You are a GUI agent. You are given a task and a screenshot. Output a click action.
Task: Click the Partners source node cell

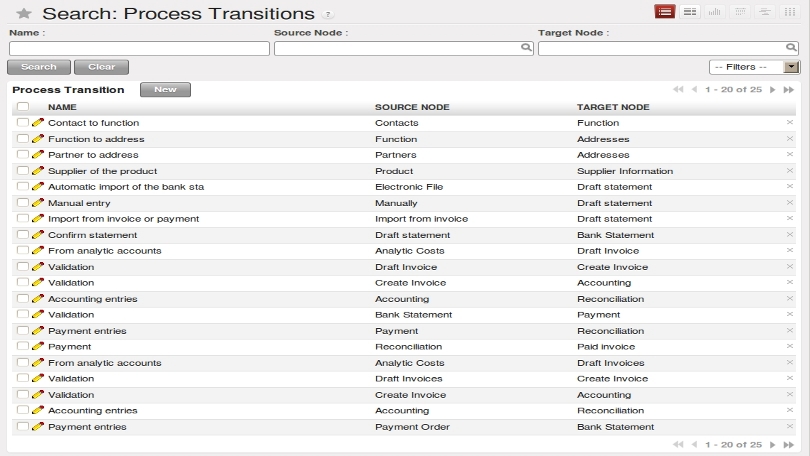(396, 155)
